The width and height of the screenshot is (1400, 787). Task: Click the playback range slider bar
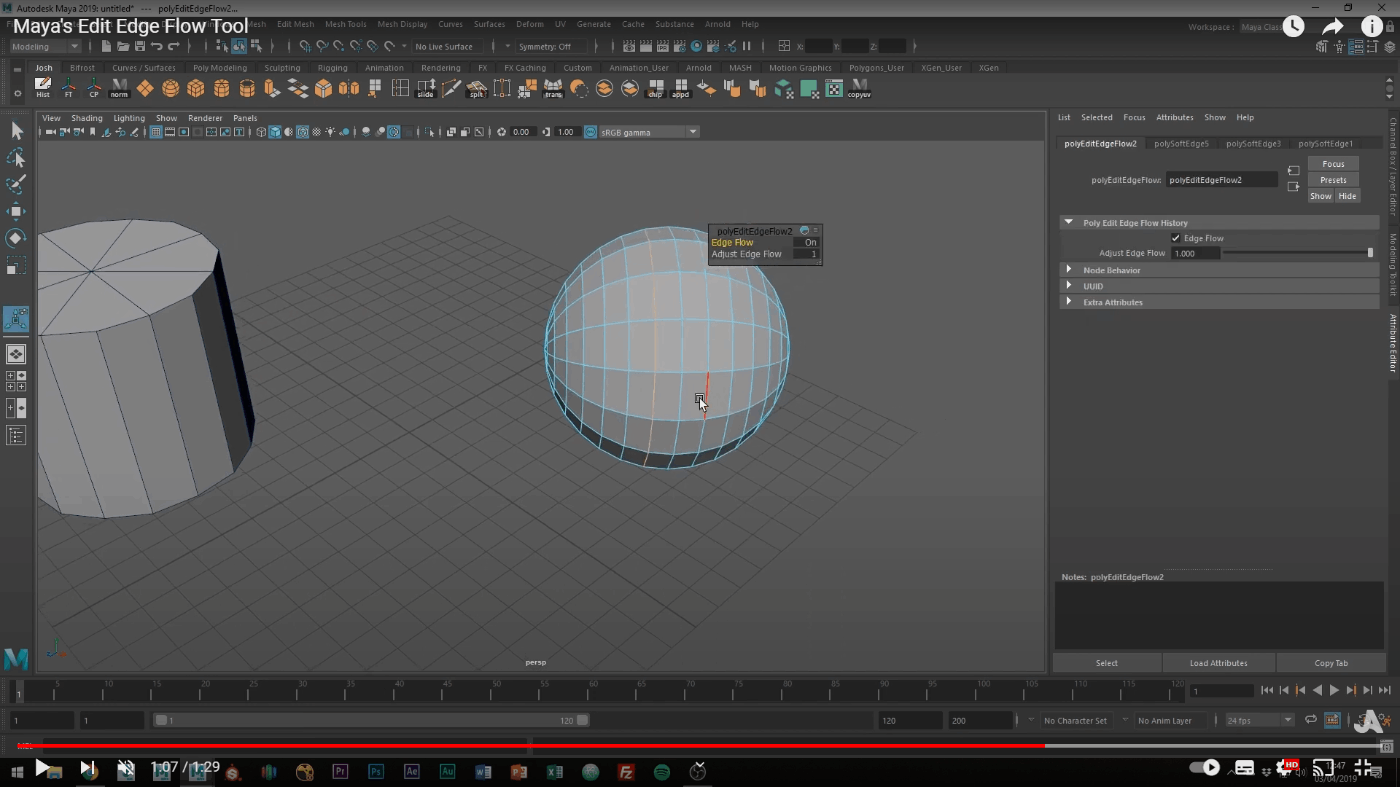[370, 720]
